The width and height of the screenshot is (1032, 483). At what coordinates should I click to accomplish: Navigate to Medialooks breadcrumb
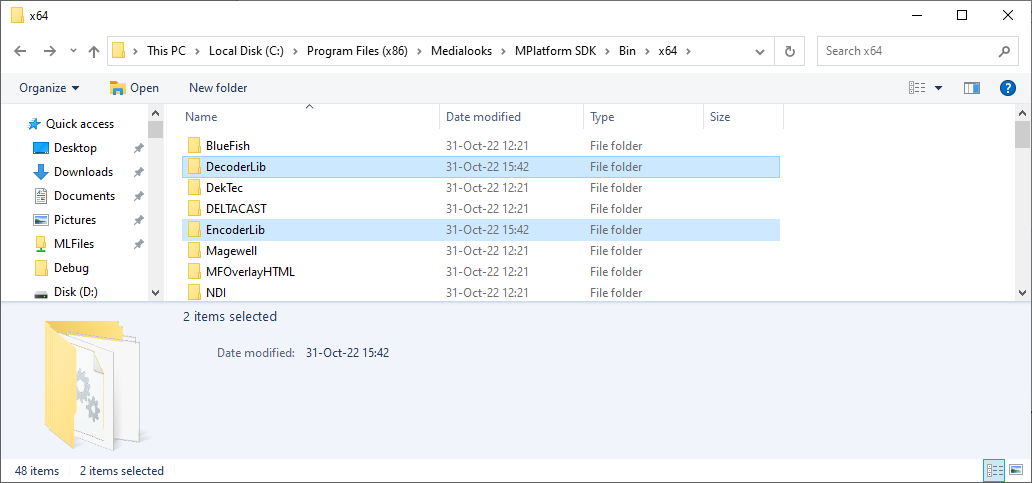coord(461,51)
